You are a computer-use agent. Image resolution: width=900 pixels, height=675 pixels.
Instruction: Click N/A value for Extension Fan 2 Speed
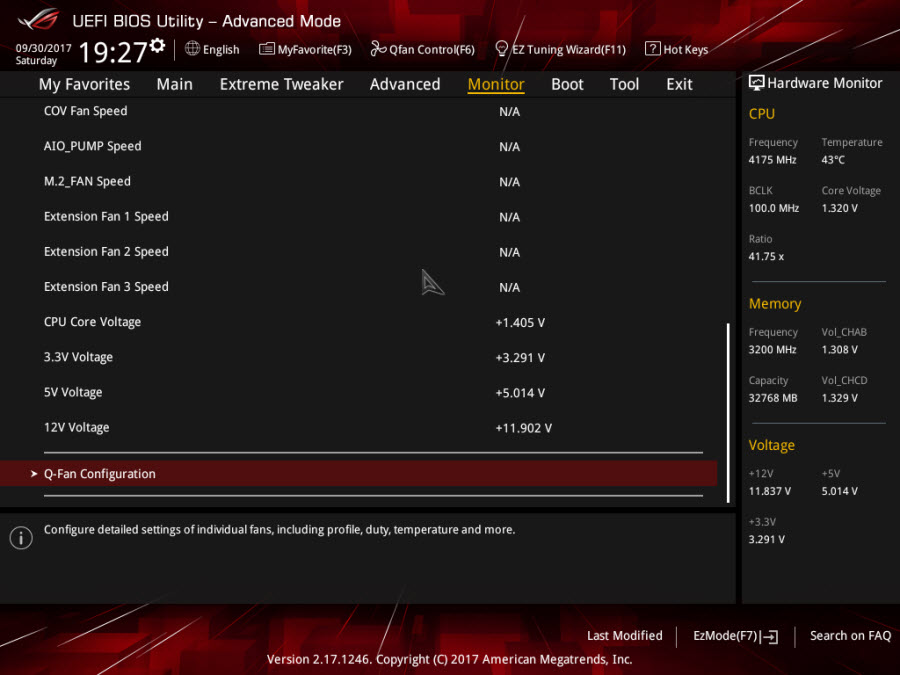pos(510,252)
